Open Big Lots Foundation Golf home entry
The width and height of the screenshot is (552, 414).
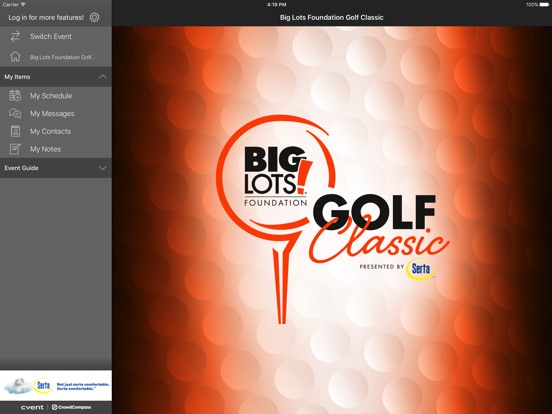(56, 57)
